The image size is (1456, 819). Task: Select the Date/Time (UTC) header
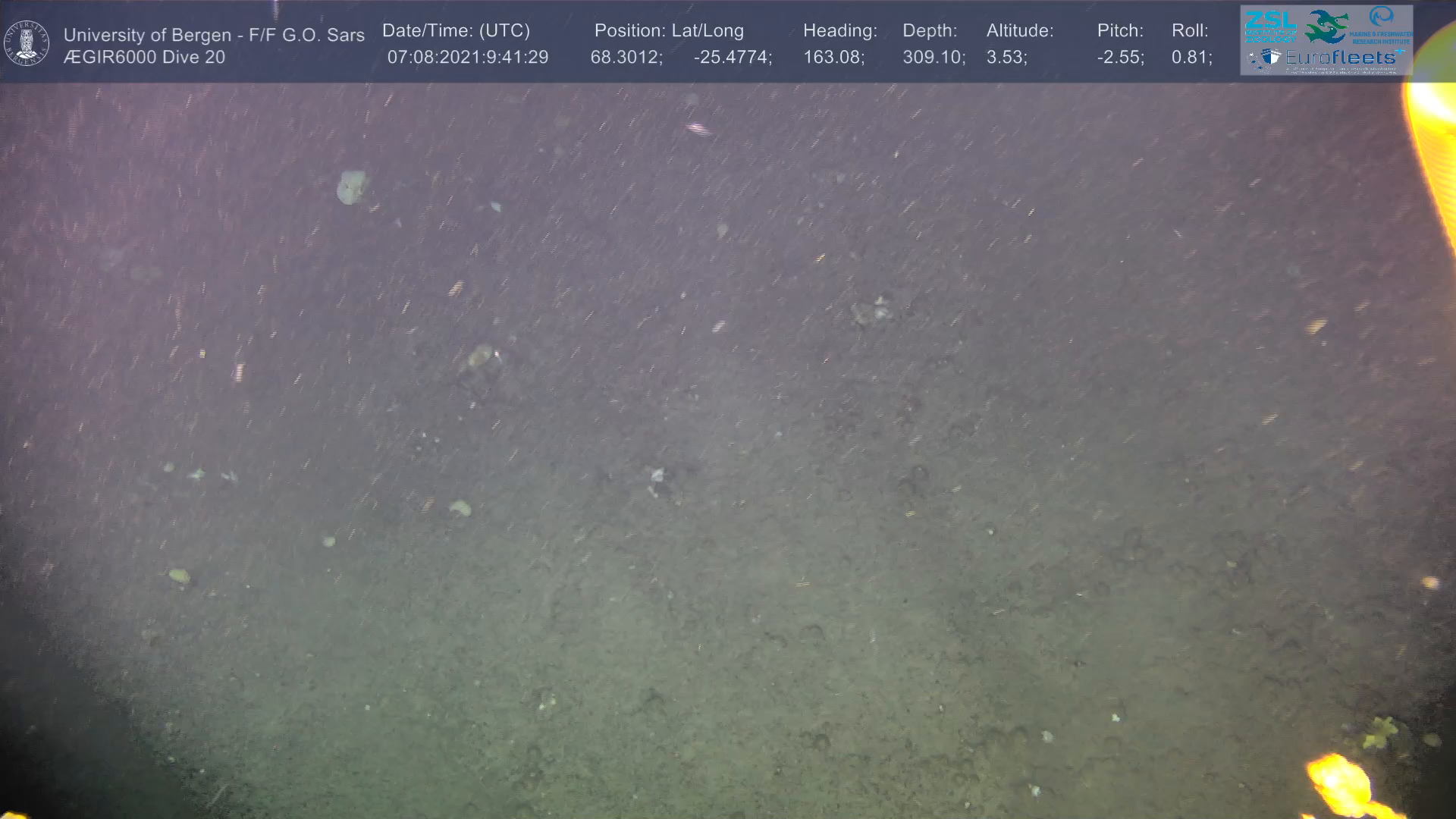(456, 31)
